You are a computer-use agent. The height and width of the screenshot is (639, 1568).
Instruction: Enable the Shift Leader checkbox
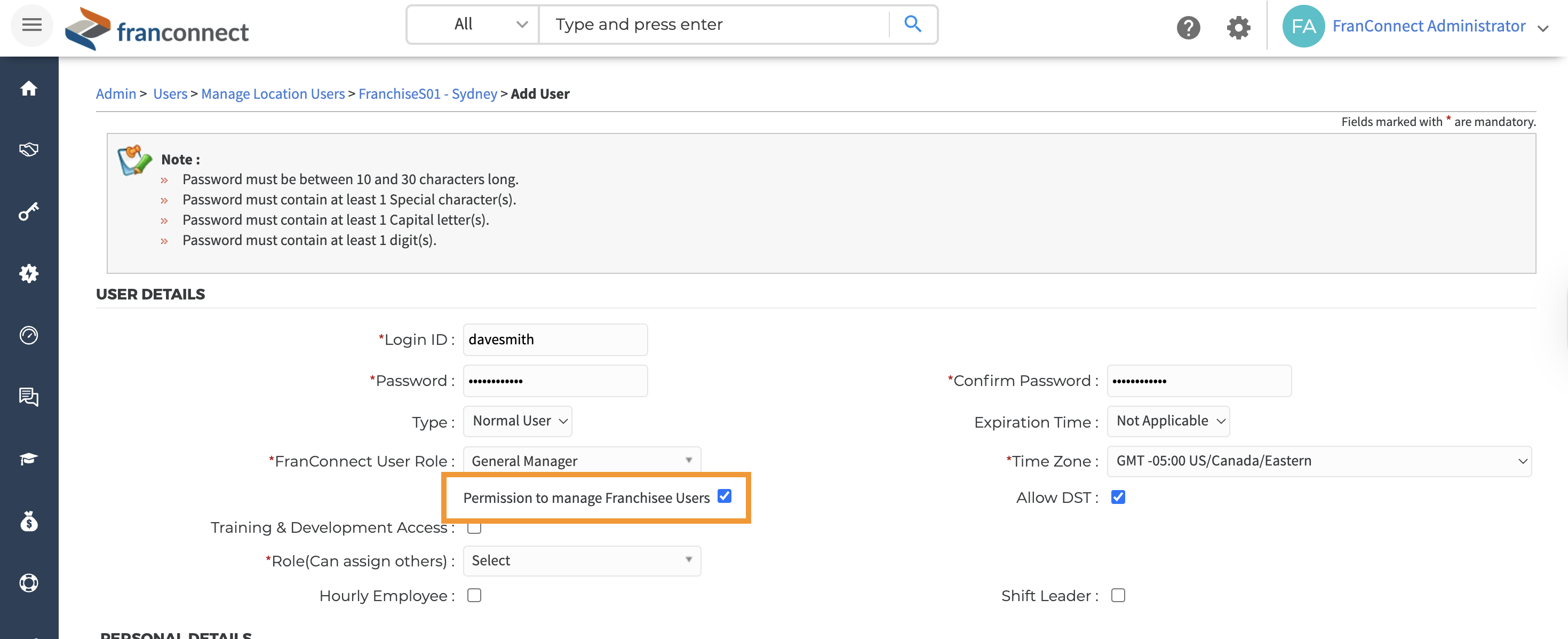coord(1118,595)
